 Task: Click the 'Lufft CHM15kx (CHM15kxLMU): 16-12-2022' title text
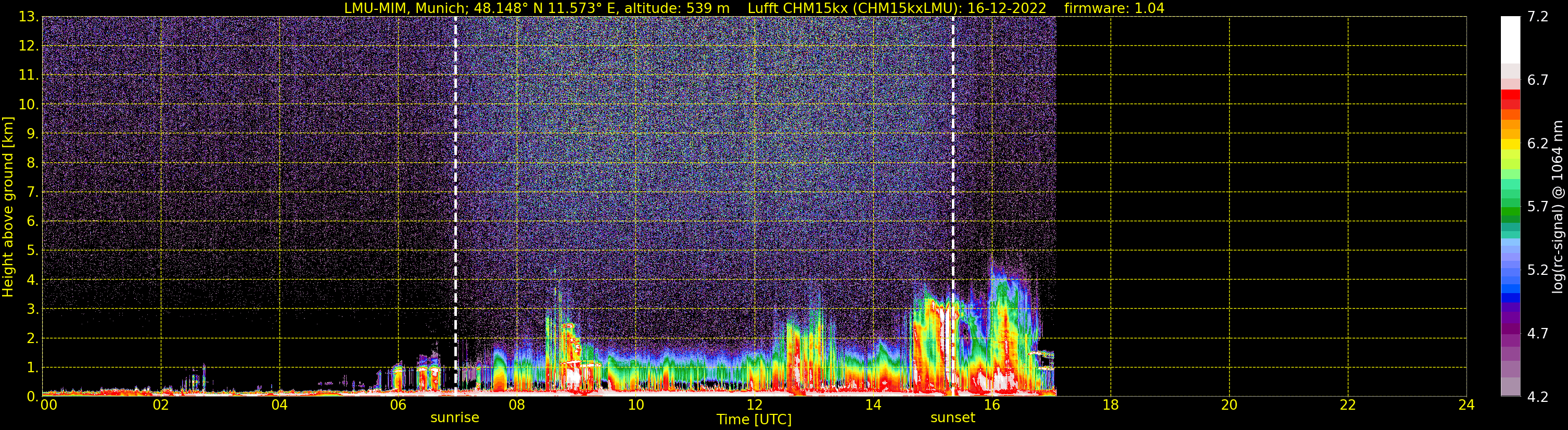[897, 8]
